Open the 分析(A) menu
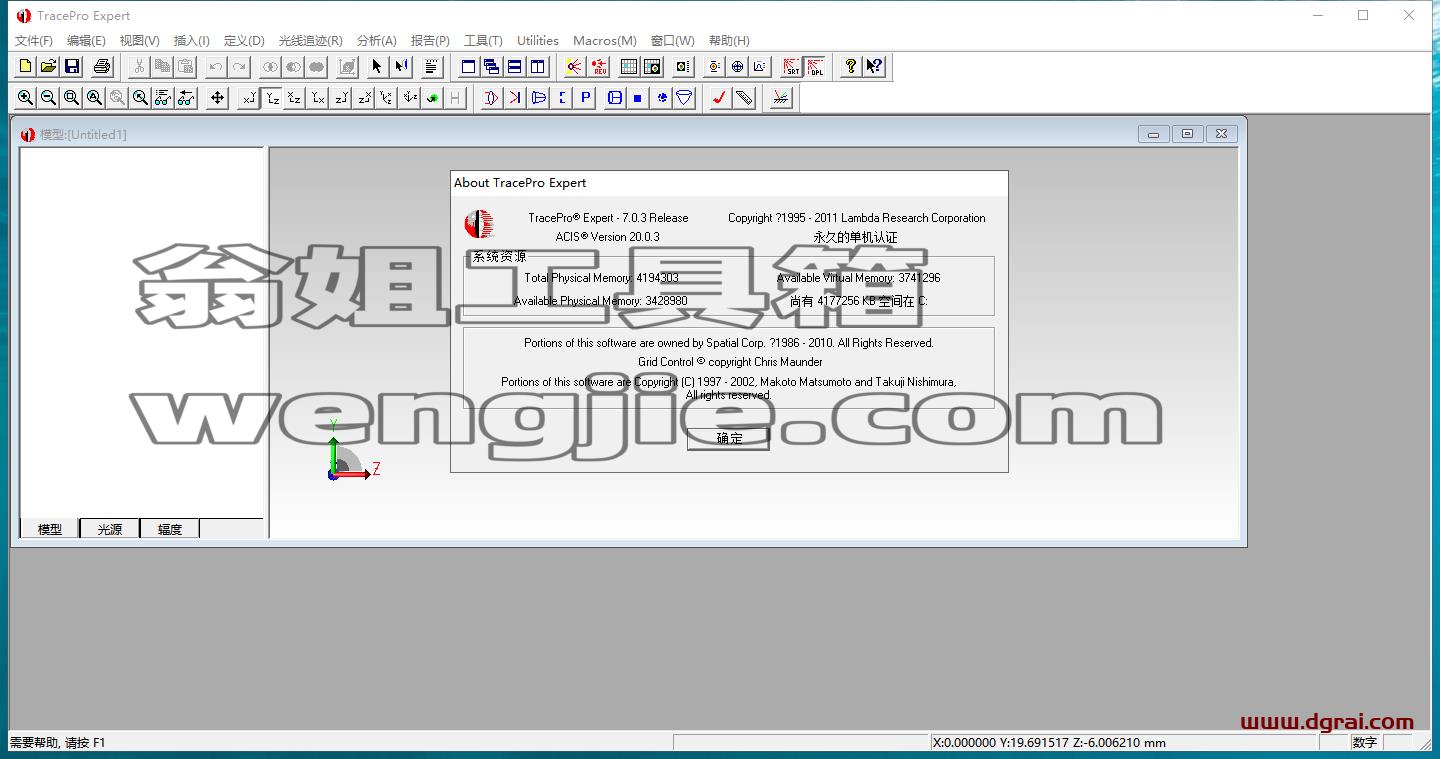The height and width of the screenshot is (759, 1440). pos(376,41)
